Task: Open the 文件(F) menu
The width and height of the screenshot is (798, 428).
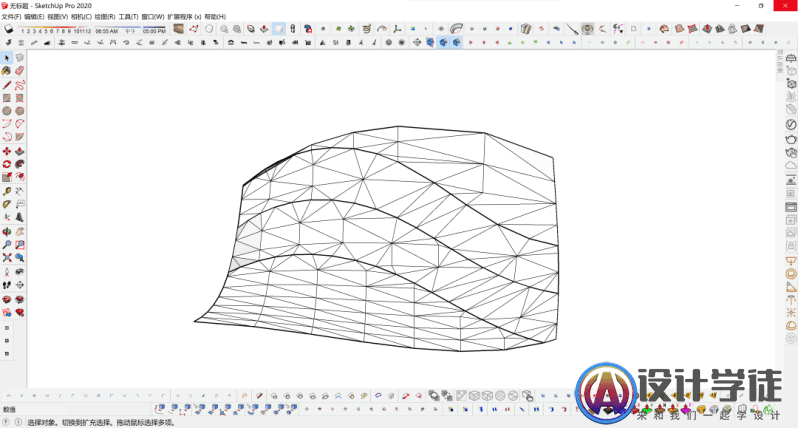Action: (x=11, y=17)
